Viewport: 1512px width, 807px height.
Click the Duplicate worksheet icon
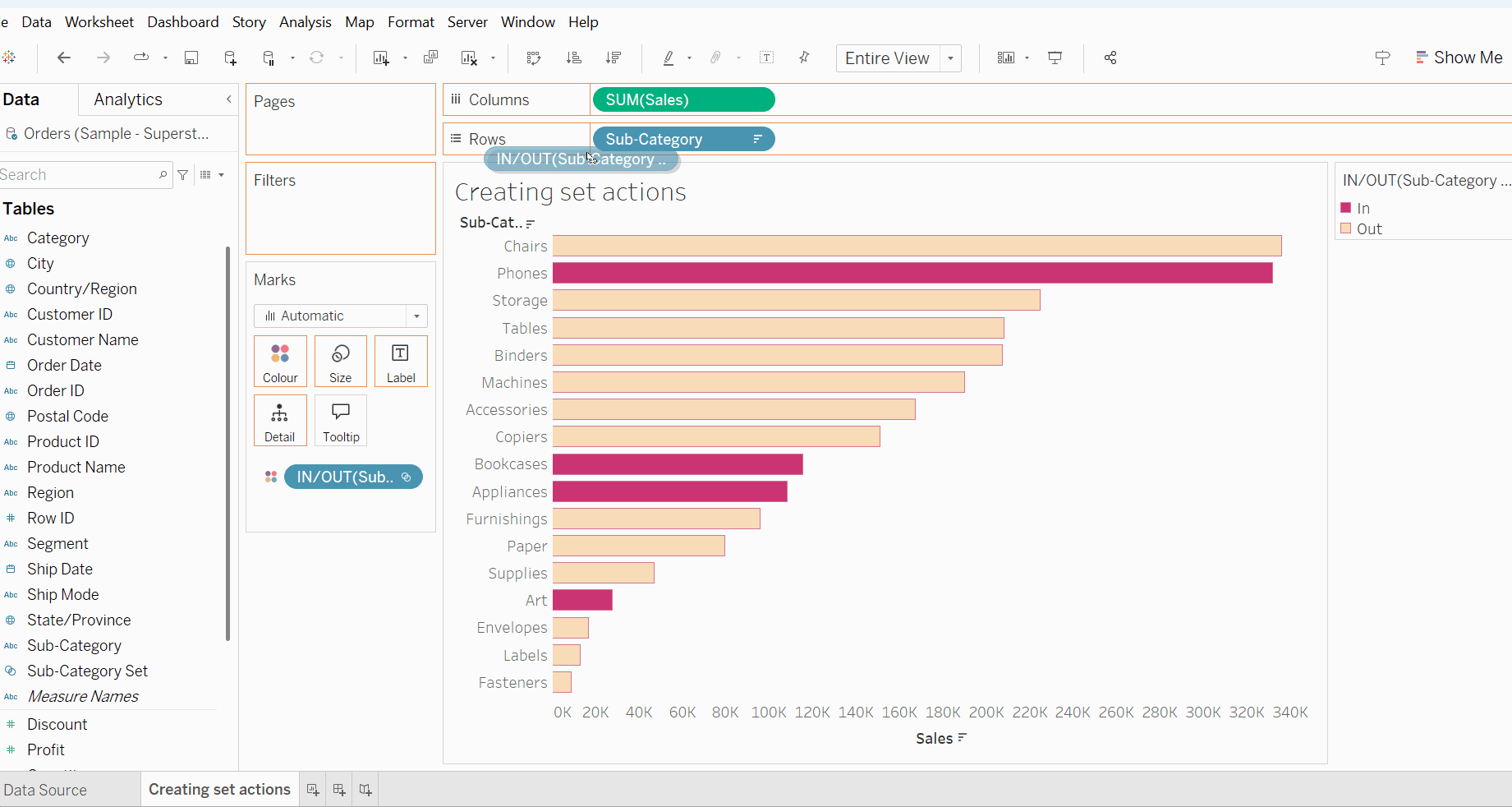coord(430,58)
